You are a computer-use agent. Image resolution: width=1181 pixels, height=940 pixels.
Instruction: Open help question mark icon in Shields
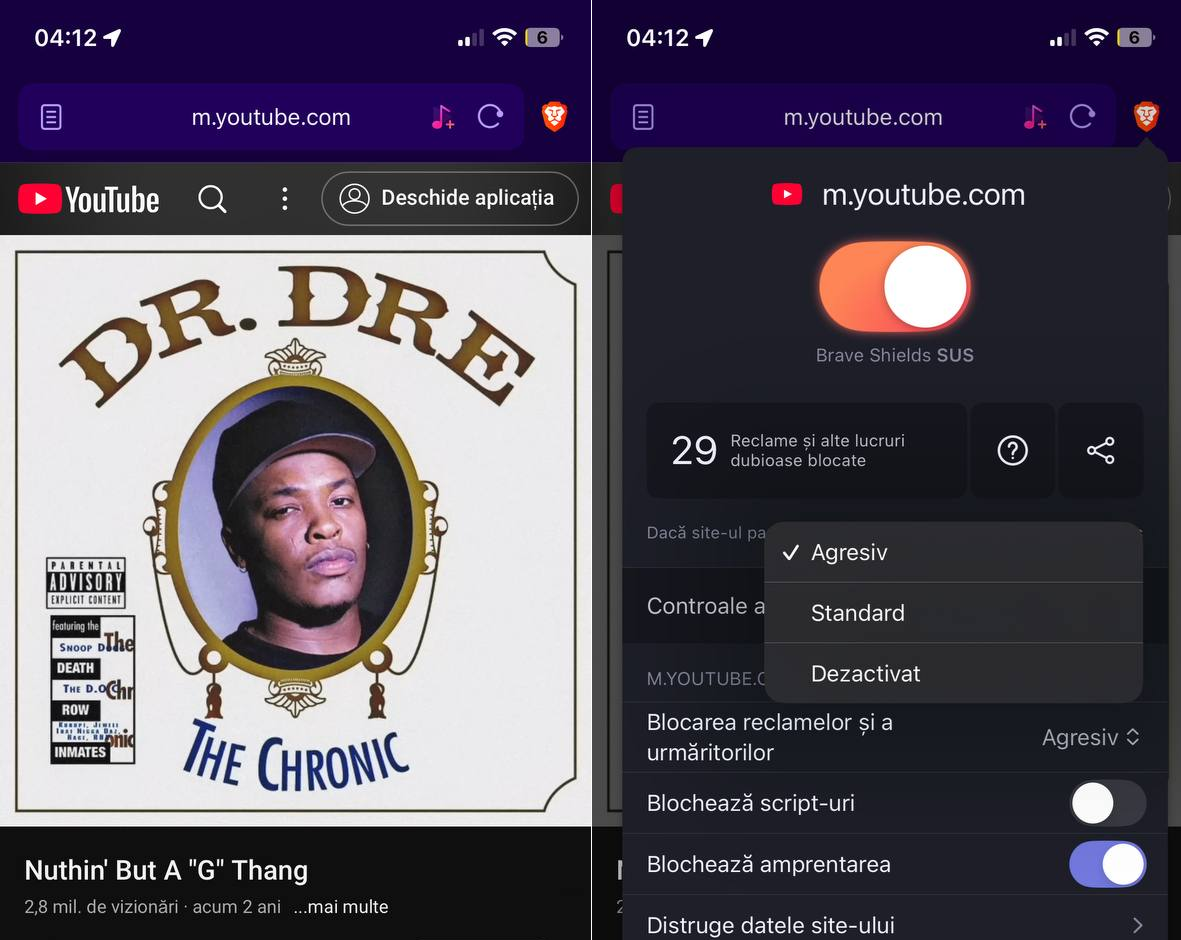click(x=1012, y=450)
